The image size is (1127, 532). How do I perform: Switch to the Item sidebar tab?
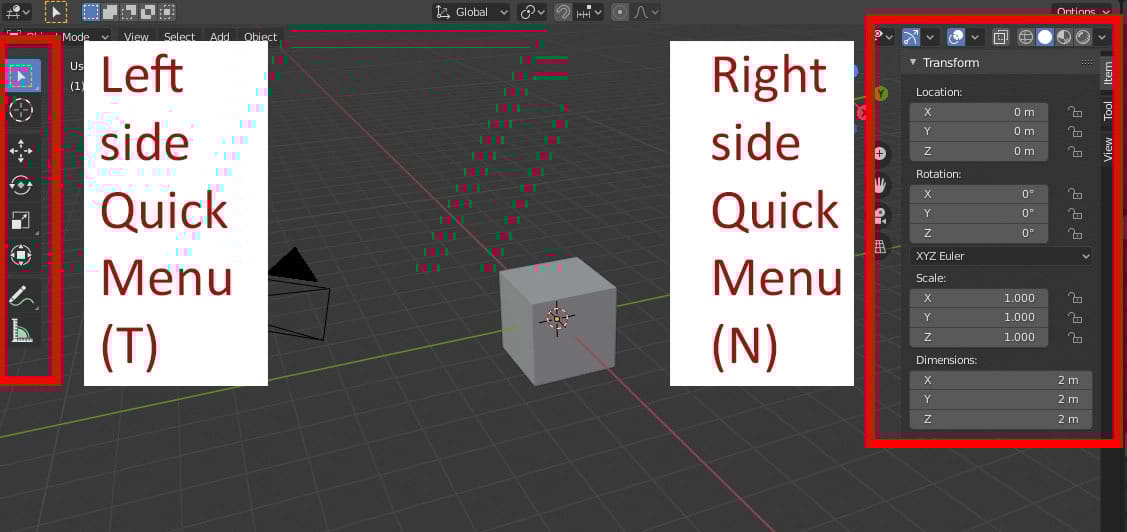click(x=1108, y=73)
